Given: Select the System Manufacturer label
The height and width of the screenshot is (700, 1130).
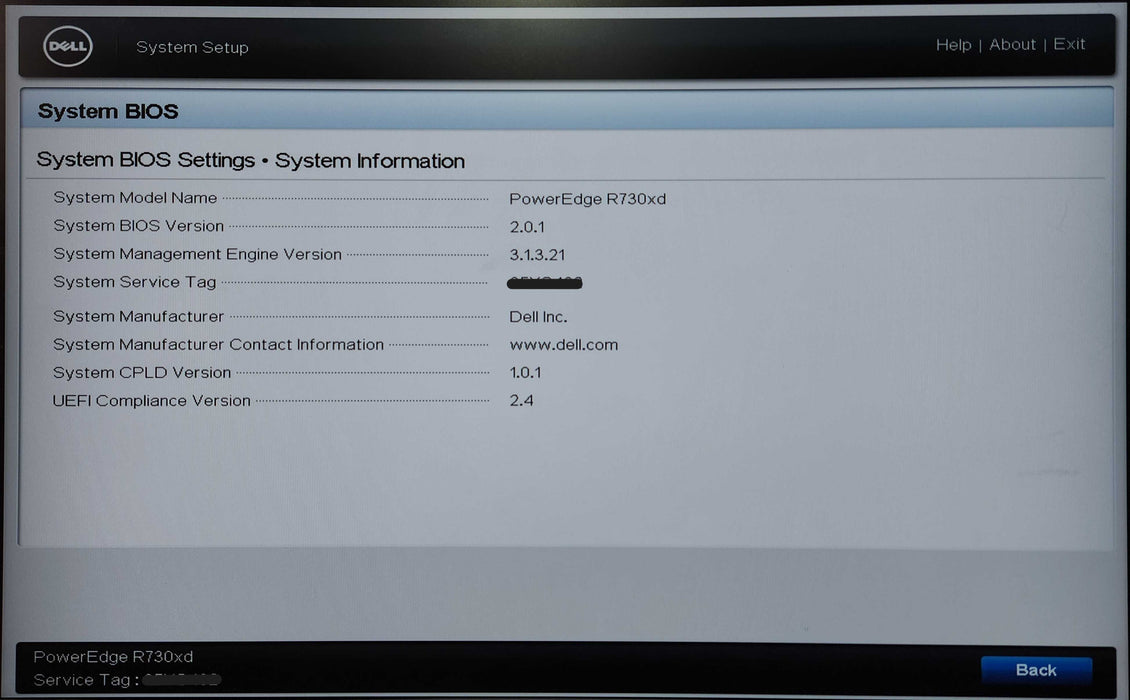Looking at the screenshot, I should 138,316.
